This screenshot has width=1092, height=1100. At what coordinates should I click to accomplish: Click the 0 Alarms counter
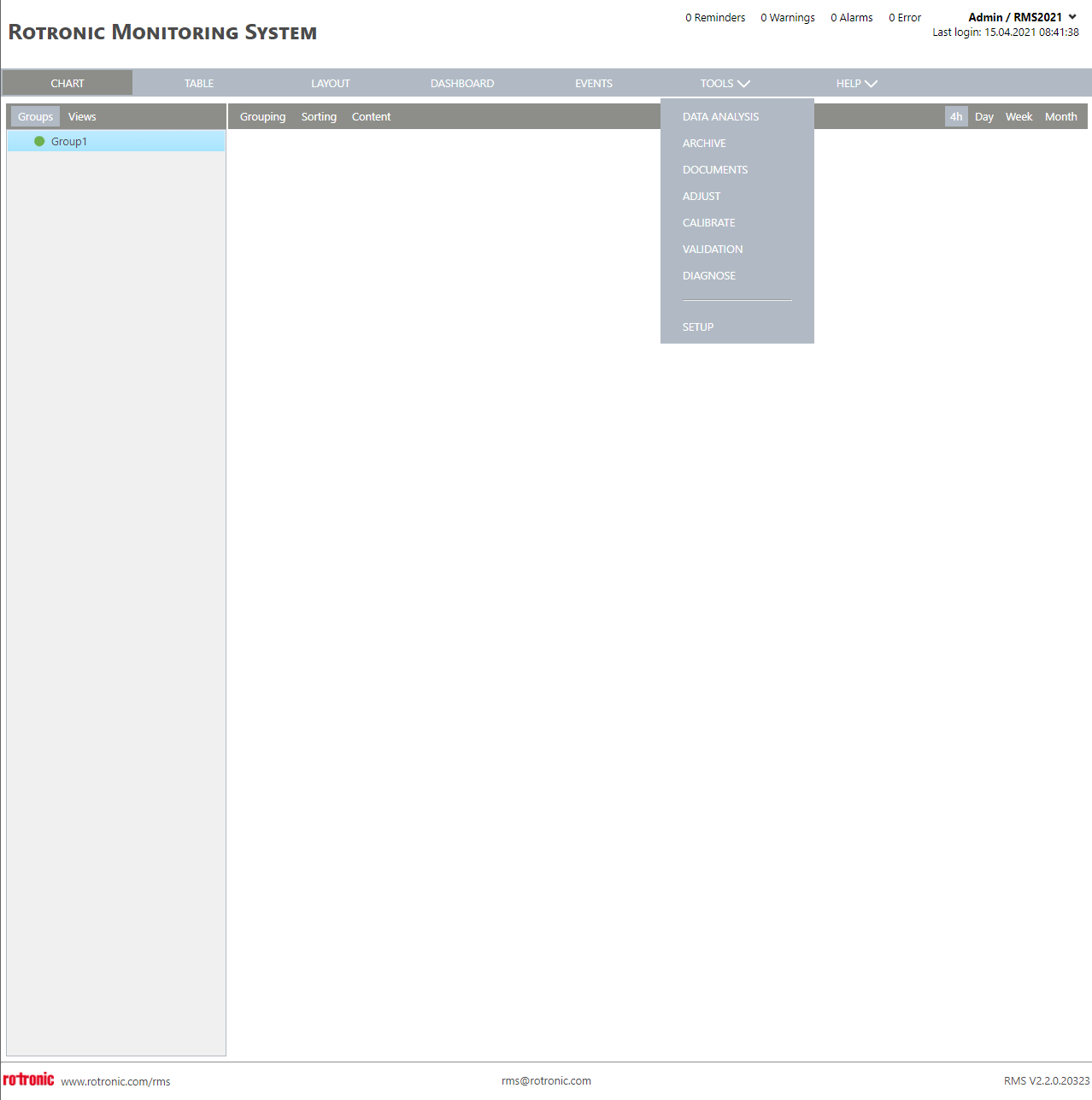coord(852,17)
